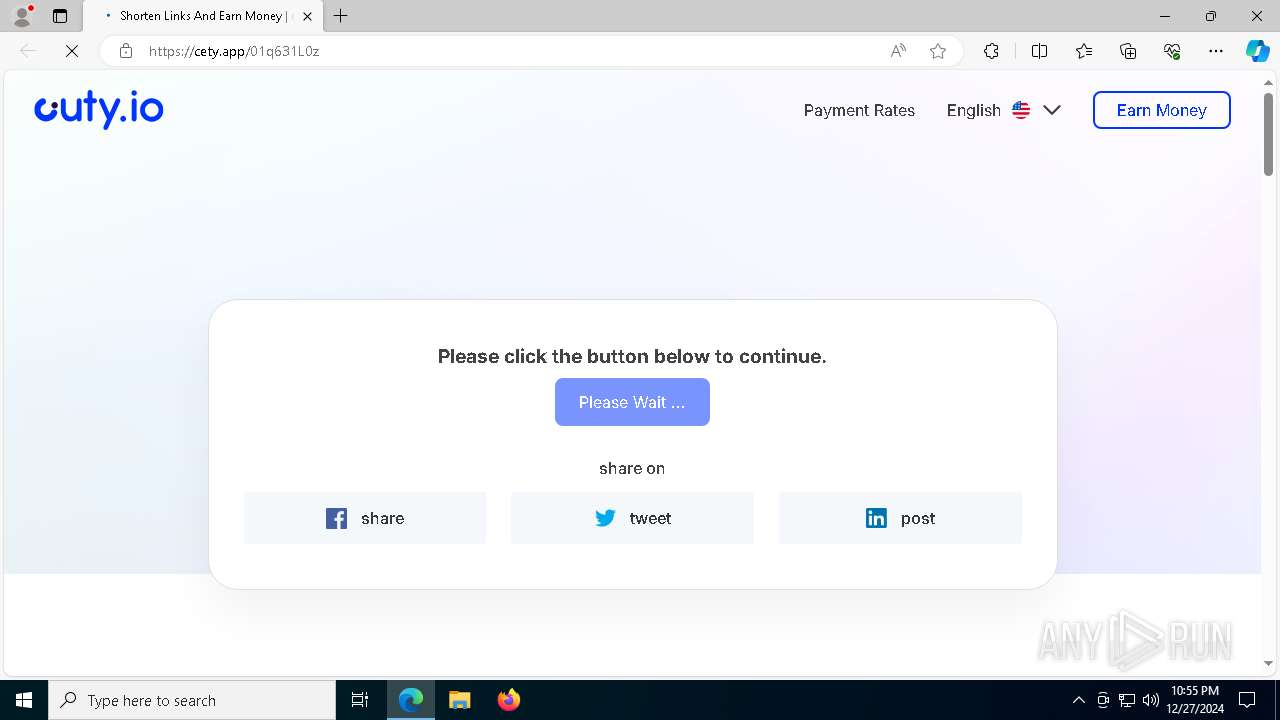
Task: Open the Extensions menu
Action: click(x=991, y=51)
